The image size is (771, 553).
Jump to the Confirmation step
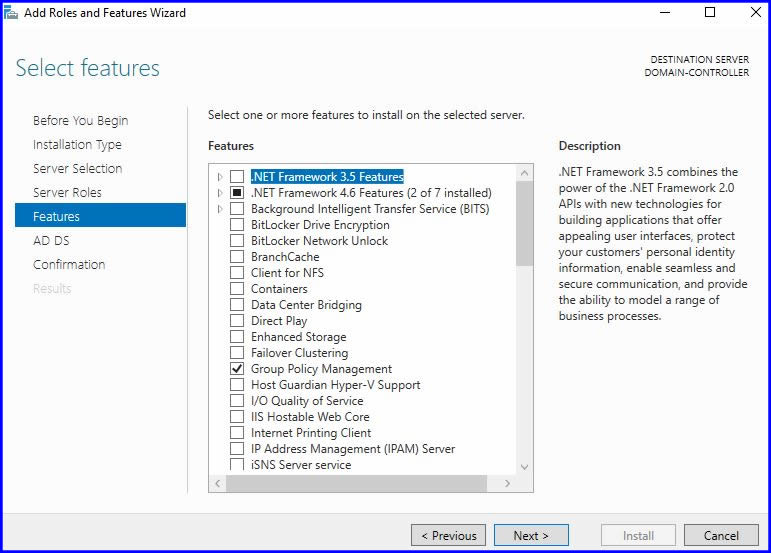(x=69, y=264)
